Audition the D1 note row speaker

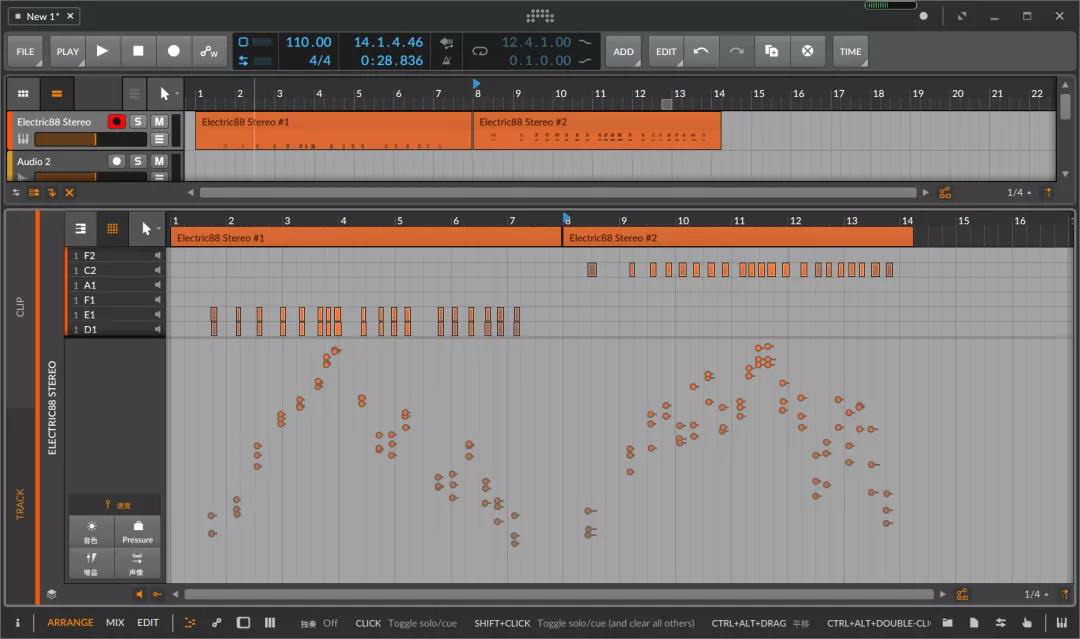click(157, 329)
